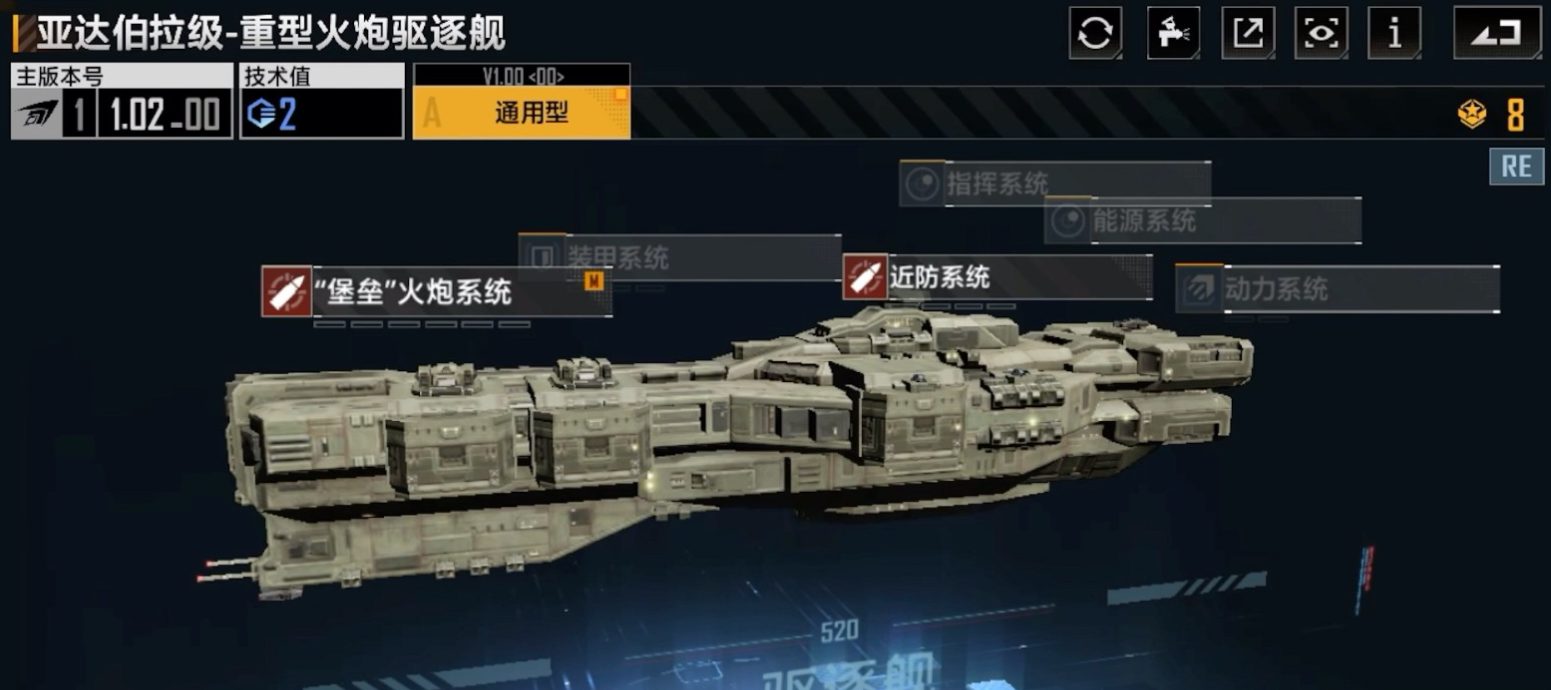Open the "堡垒"火炮系统 module
The width and height of the screenshot is (1551, 690).
click(436, 292)
